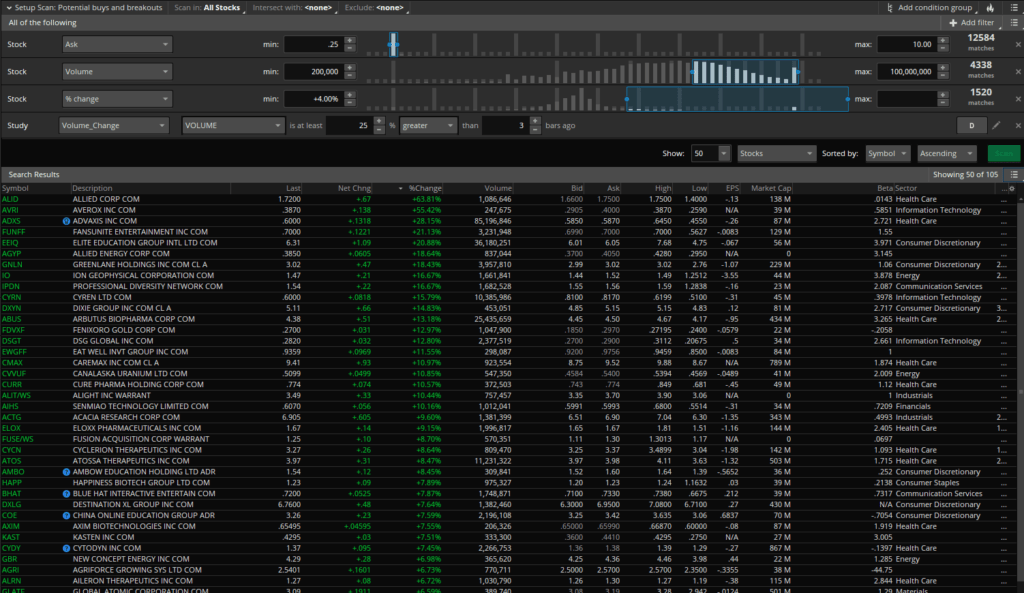Sort results by the Sector column header
The height and width of the screenshot is (593, 1024).
coord(906,188)
